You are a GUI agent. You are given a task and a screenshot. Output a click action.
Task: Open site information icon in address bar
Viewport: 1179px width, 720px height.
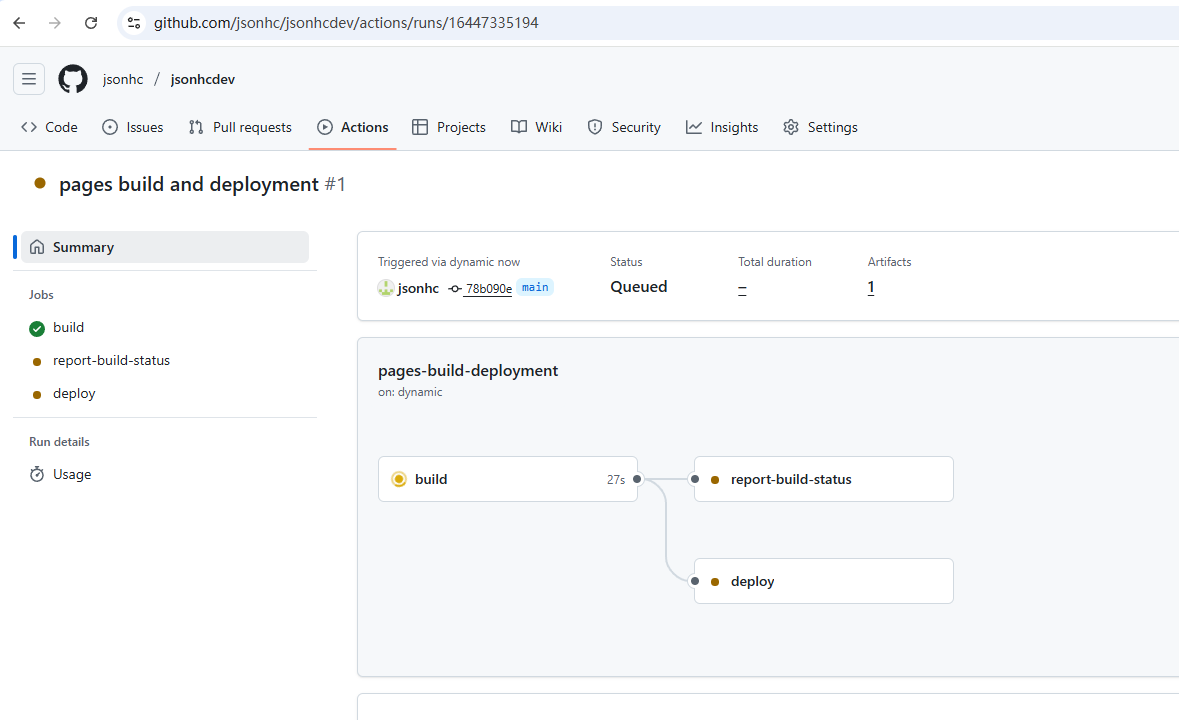coord(134,23)
